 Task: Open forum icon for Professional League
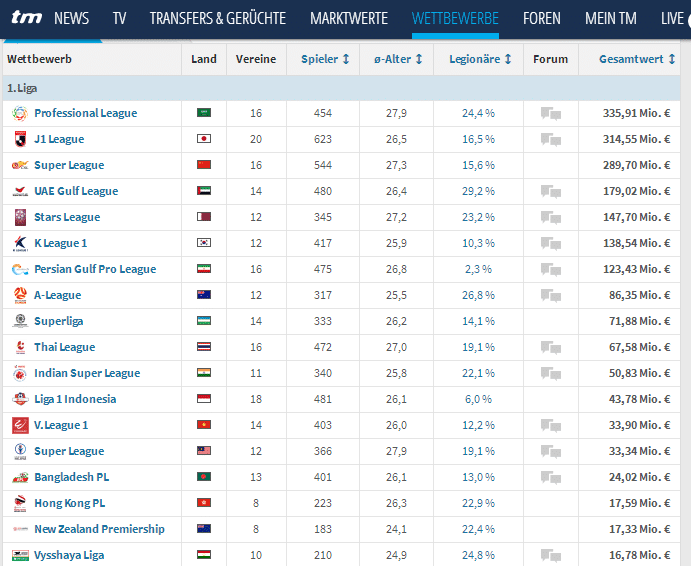click(550, 113)
